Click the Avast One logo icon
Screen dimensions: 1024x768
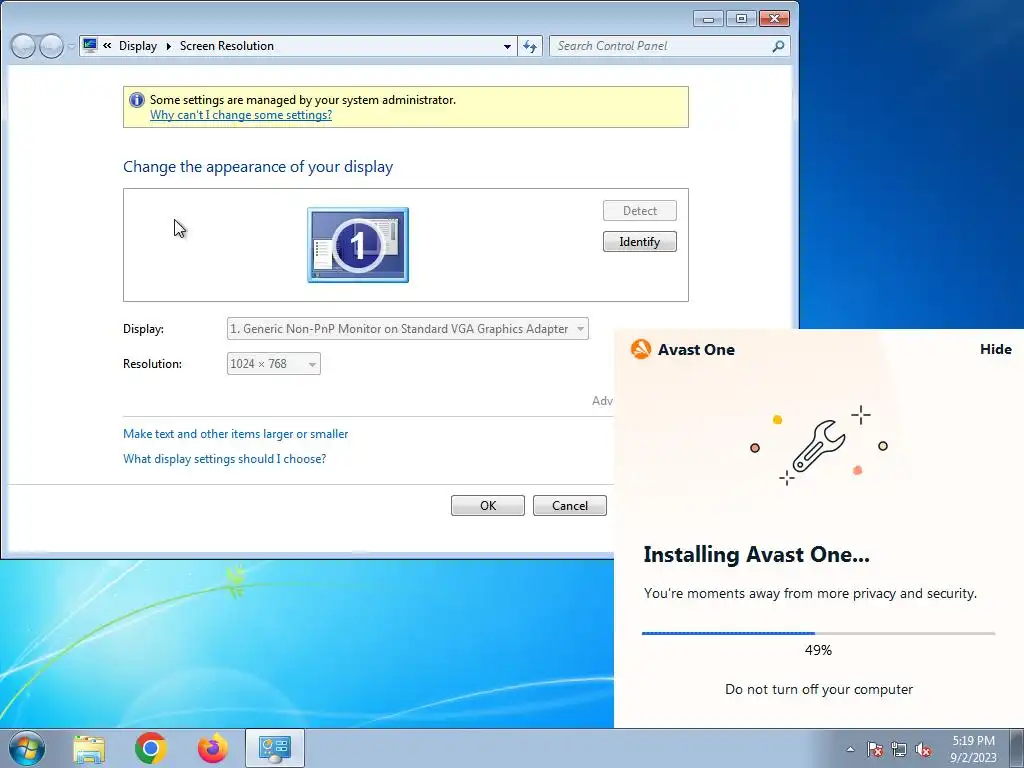641,349
